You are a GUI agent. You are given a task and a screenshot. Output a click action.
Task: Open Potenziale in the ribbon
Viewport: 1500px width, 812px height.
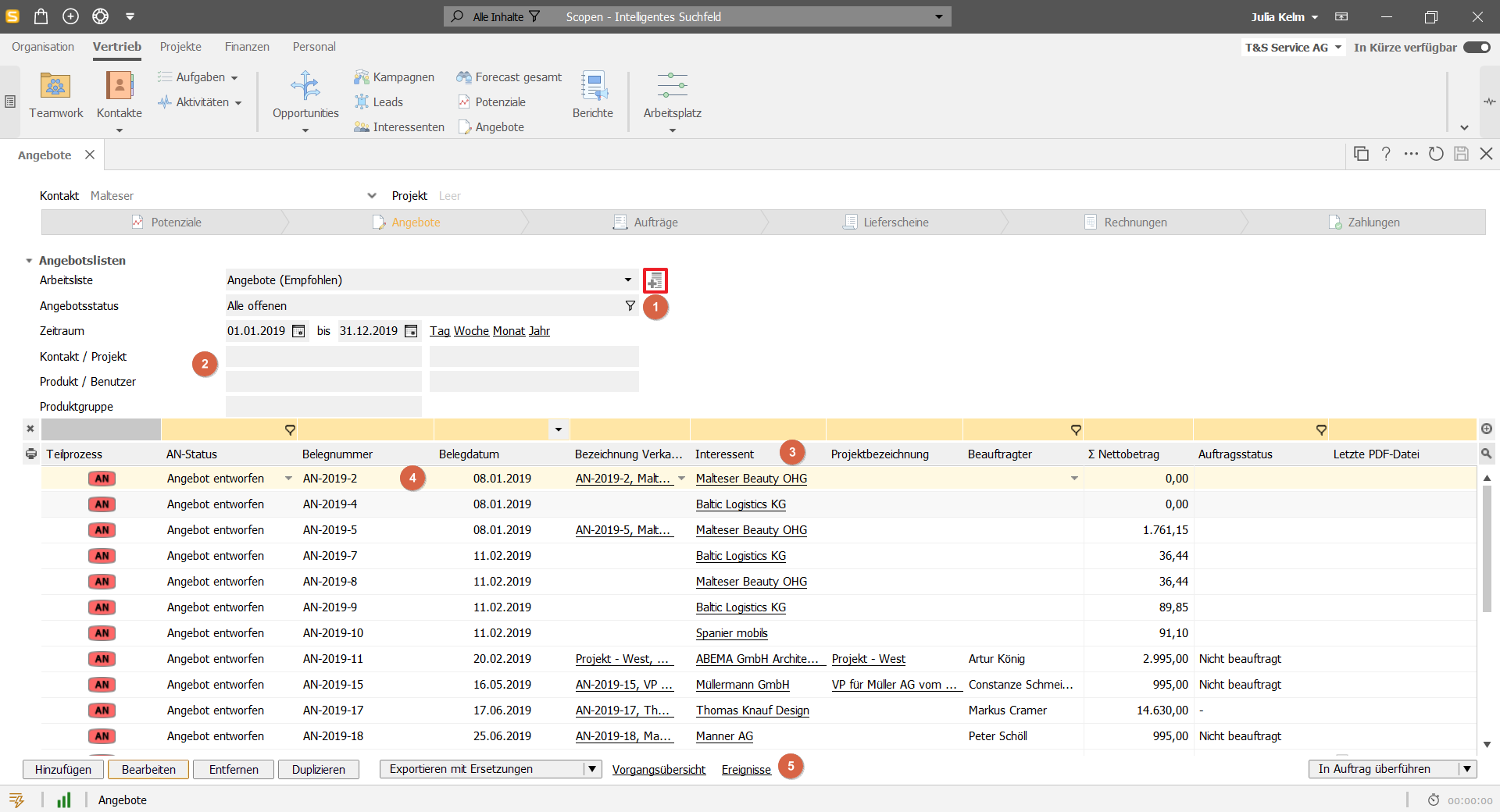tap(491, 102)
